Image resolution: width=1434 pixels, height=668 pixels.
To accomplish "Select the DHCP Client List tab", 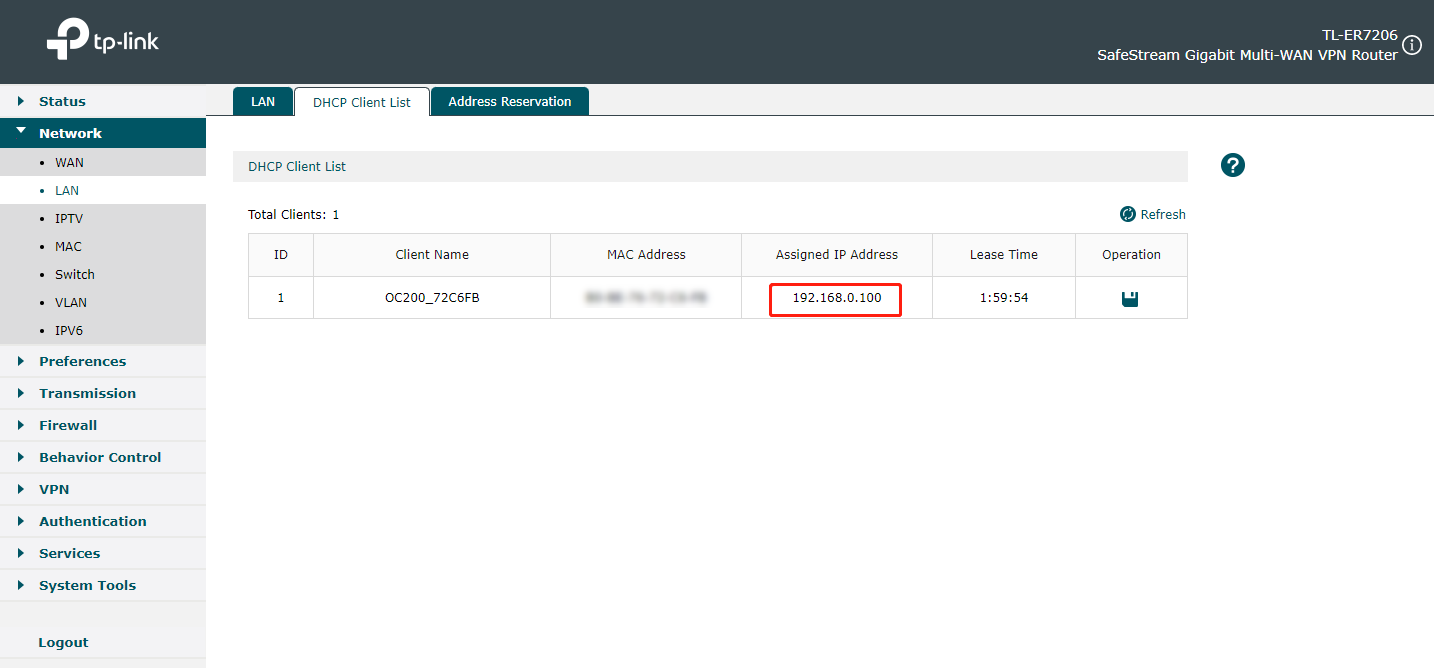I will click(362, 101).
